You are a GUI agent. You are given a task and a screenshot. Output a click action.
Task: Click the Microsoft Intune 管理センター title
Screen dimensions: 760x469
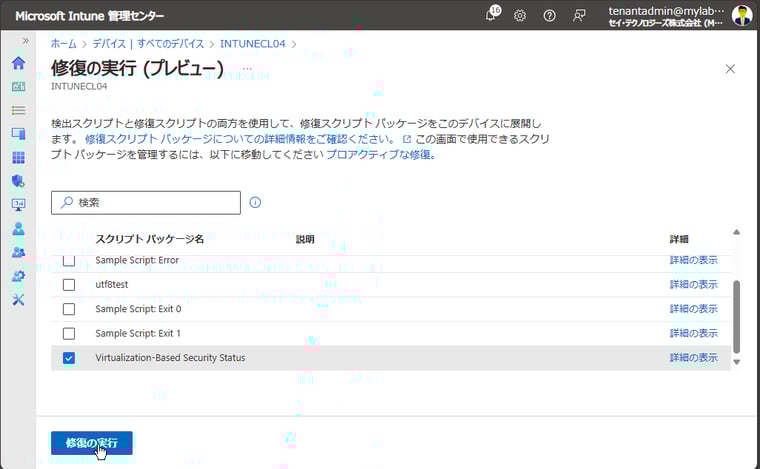90,16
